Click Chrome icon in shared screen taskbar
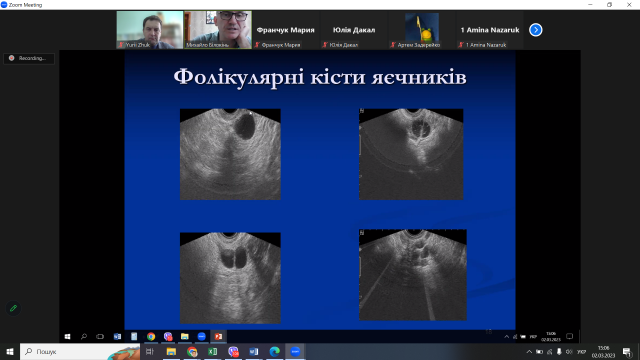Image resolution: width=640 pixels, height=360 pixels. tap(151, 336)
